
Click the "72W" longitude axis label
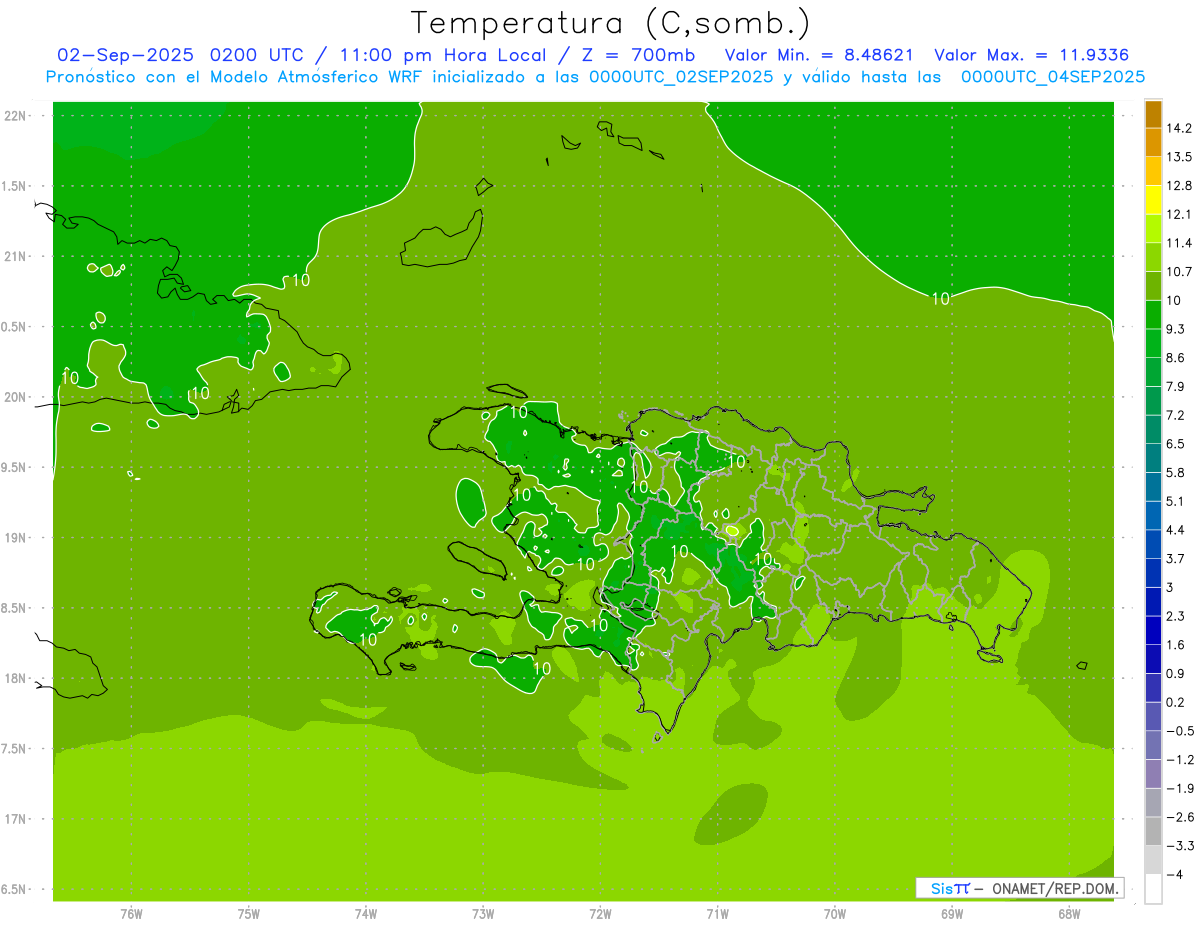pos(601,913)
